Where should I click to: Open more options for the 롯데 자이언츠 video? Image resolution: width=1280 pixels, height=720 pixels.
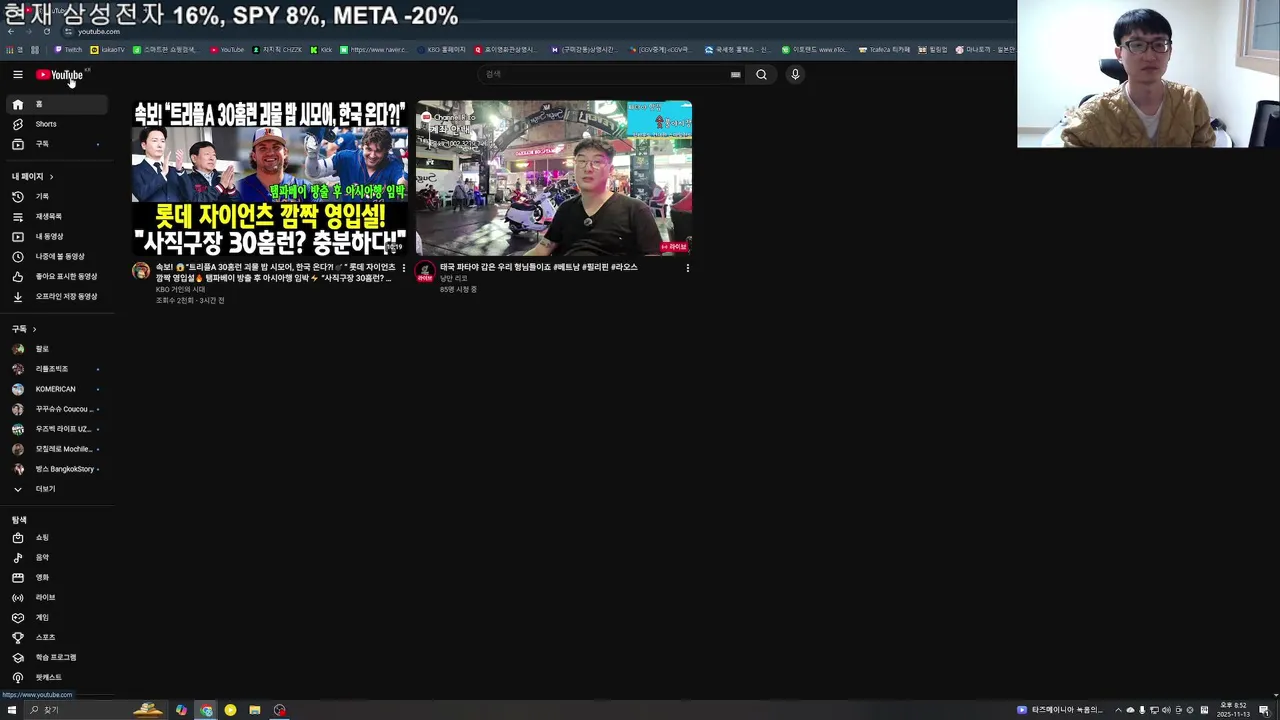coord(404,268)
